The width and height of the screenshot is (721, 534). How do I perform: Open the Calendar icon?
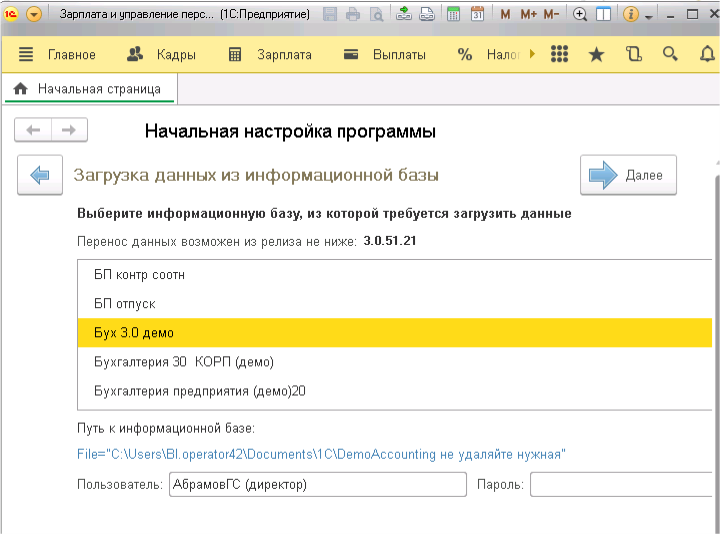point(477,14)
